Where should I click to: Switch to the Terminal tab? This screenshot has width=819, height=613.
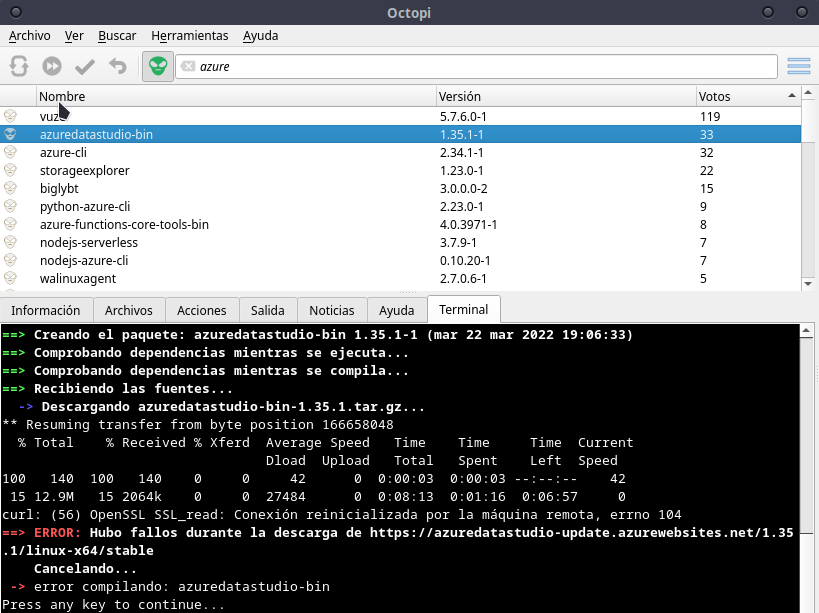coord(463,309)
